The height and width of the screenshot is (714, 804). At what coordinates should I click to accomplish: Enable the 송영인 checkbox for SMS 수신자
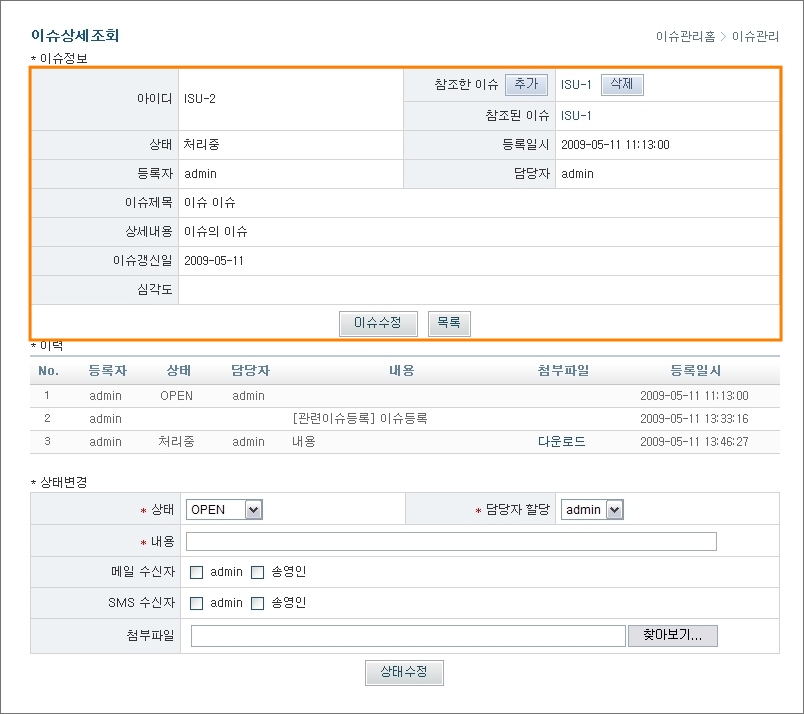tap(257, 604)
